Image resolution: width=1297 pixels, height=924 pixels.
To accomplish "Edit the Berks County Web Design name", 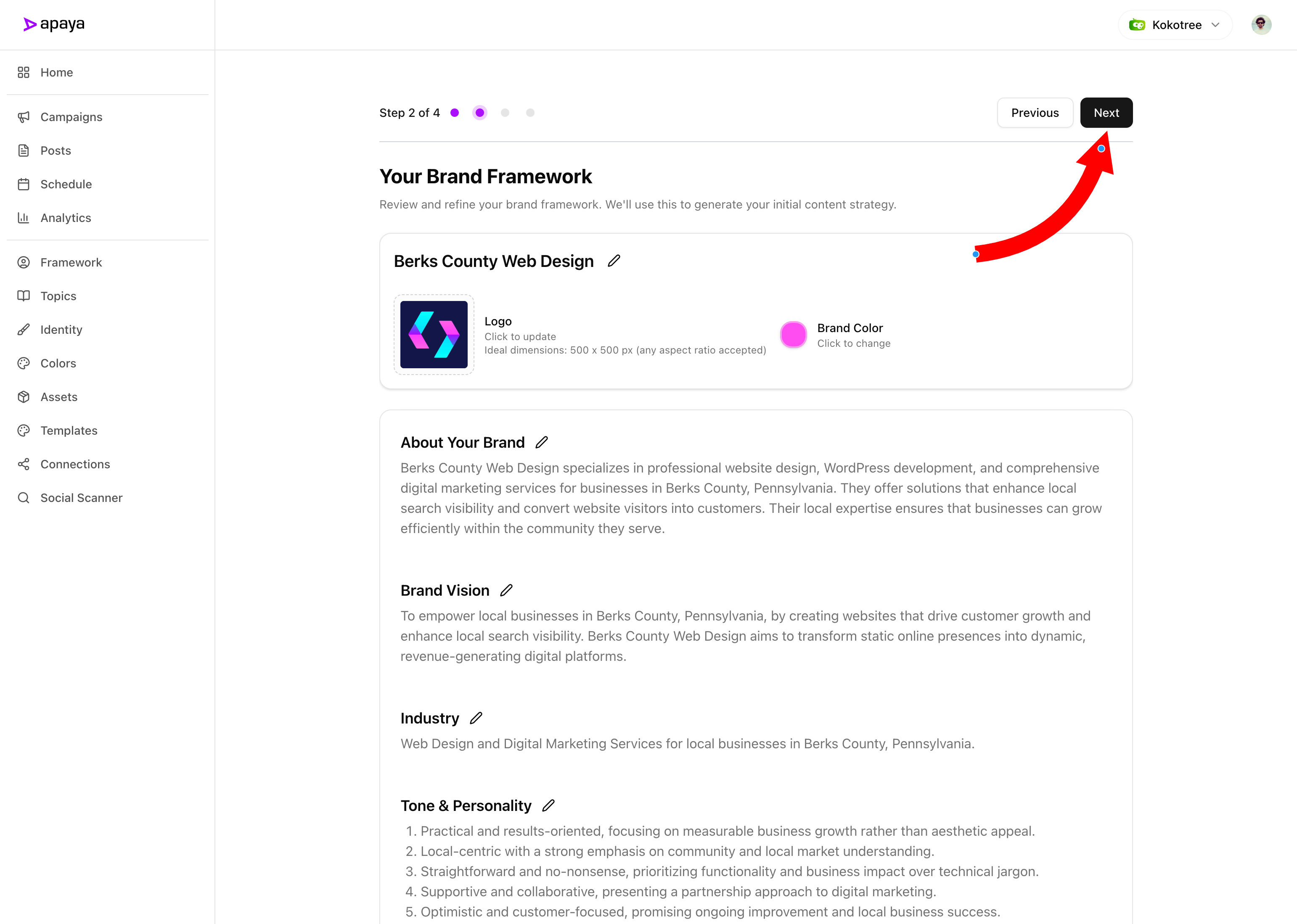I will pyautogui.click(x=614, y=261).
